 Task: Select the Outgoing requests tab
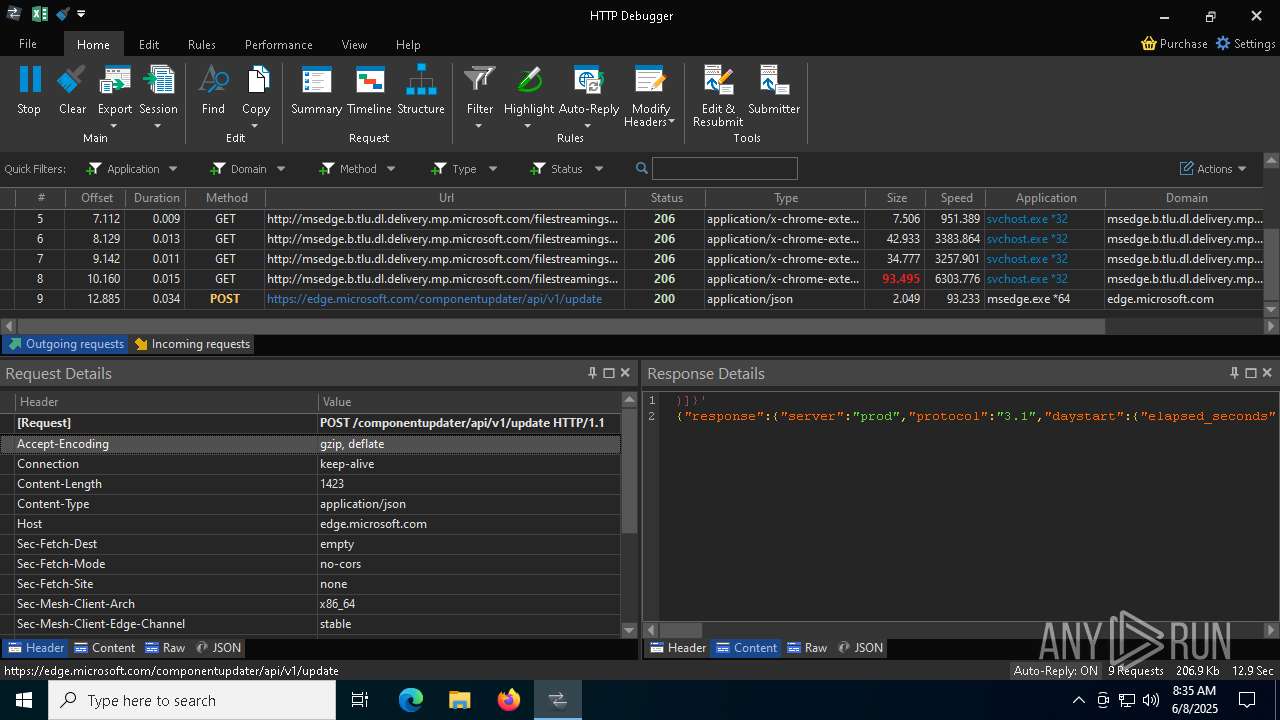point(66,344)
